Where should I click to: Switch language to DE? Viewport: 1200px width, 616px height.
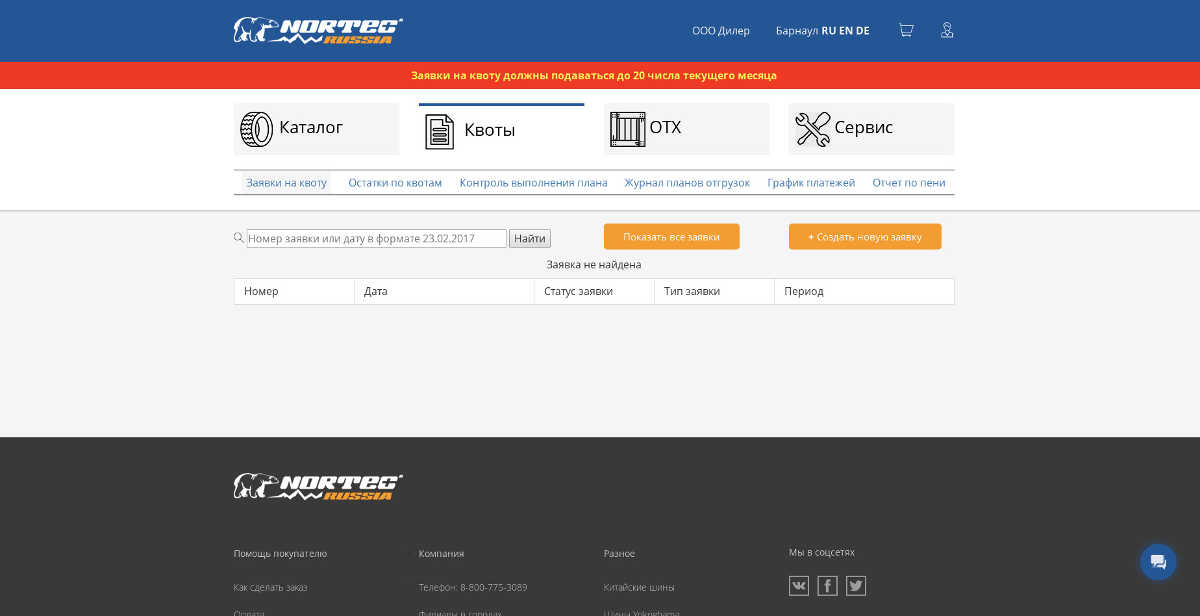(x=862, y=31)
